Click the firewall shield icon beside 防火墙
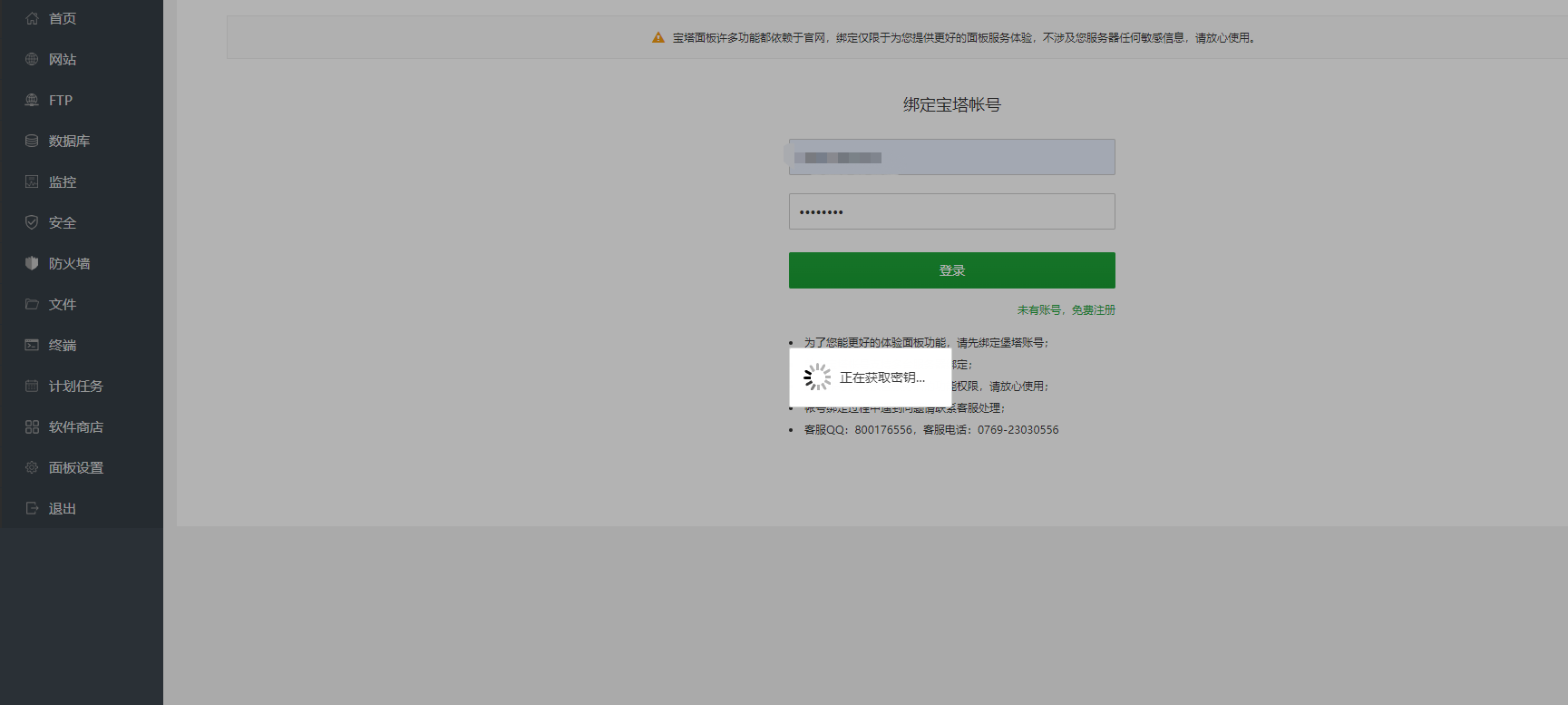This screenshot has width=1568, height=705. click(32, 263)
